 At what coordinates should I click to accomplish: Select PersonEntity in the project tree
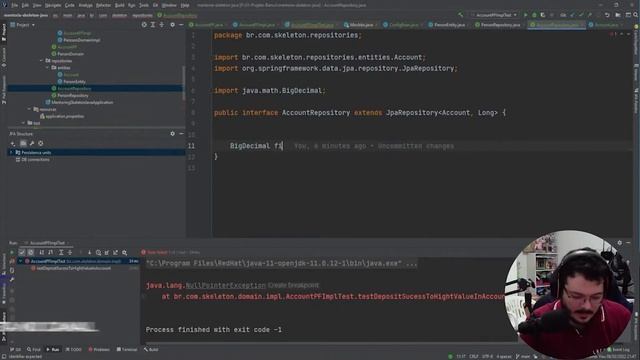[x=74, y=81]
